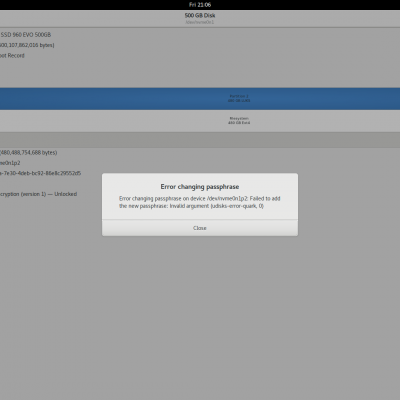Select the blue Partition 2 LUKS block
400x400 pixels.
tap(200, 99)
